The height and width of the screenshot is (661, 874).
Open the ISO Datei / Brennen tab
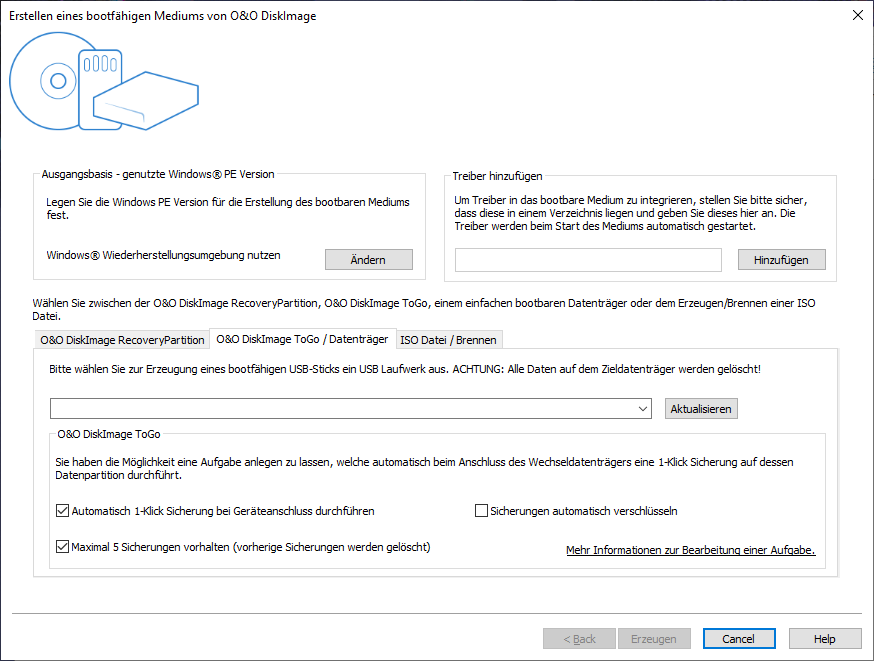(448, 340)
